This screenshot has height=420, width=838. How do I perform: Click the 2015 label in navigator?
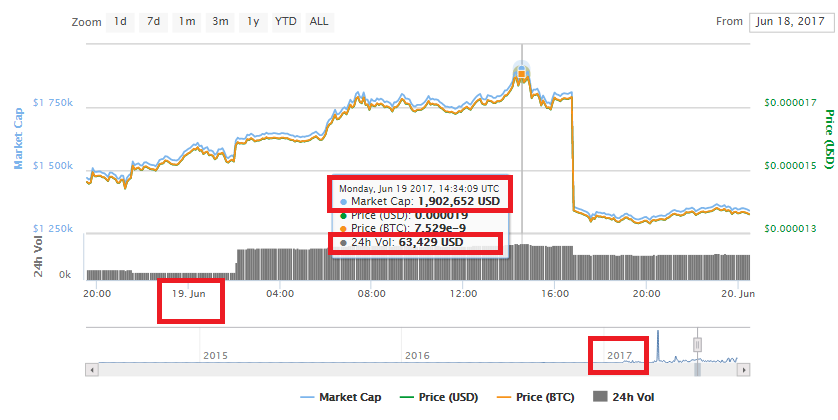coord(216,355)
